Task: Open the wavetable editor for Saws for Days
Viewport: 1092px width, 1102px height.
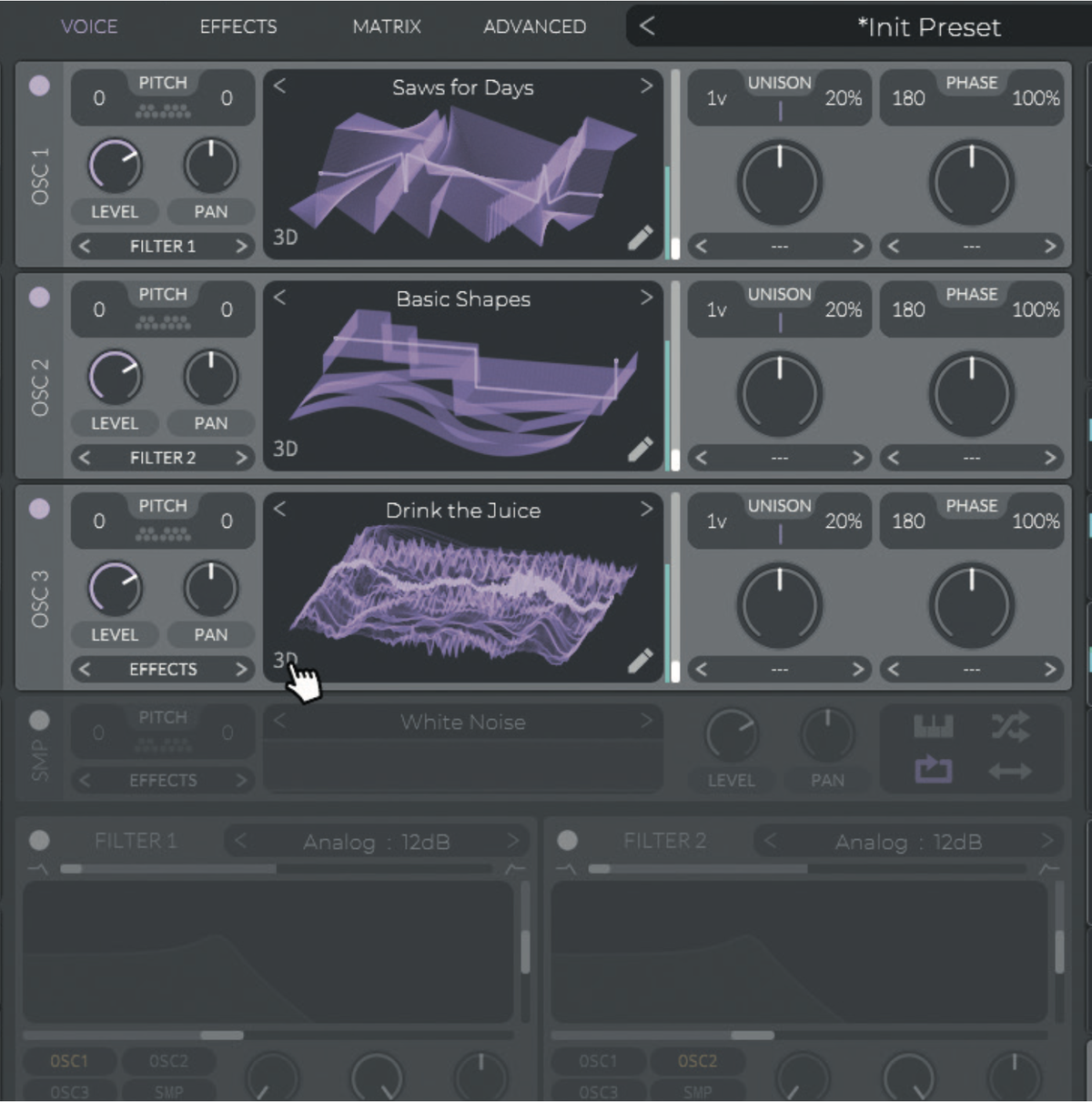Action: [642, 236]
